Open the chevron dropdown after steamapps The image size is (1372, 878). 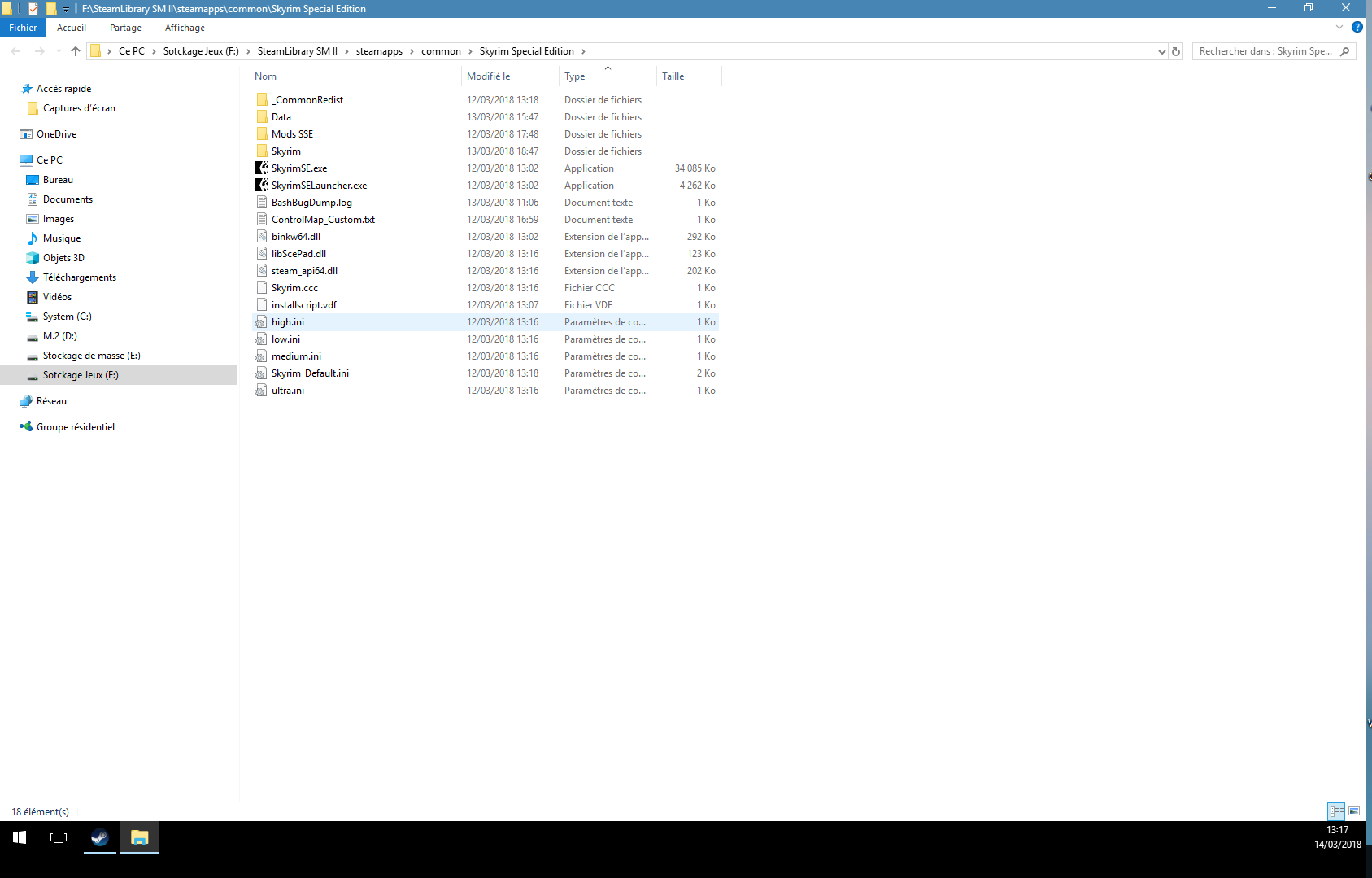(412, 51)
